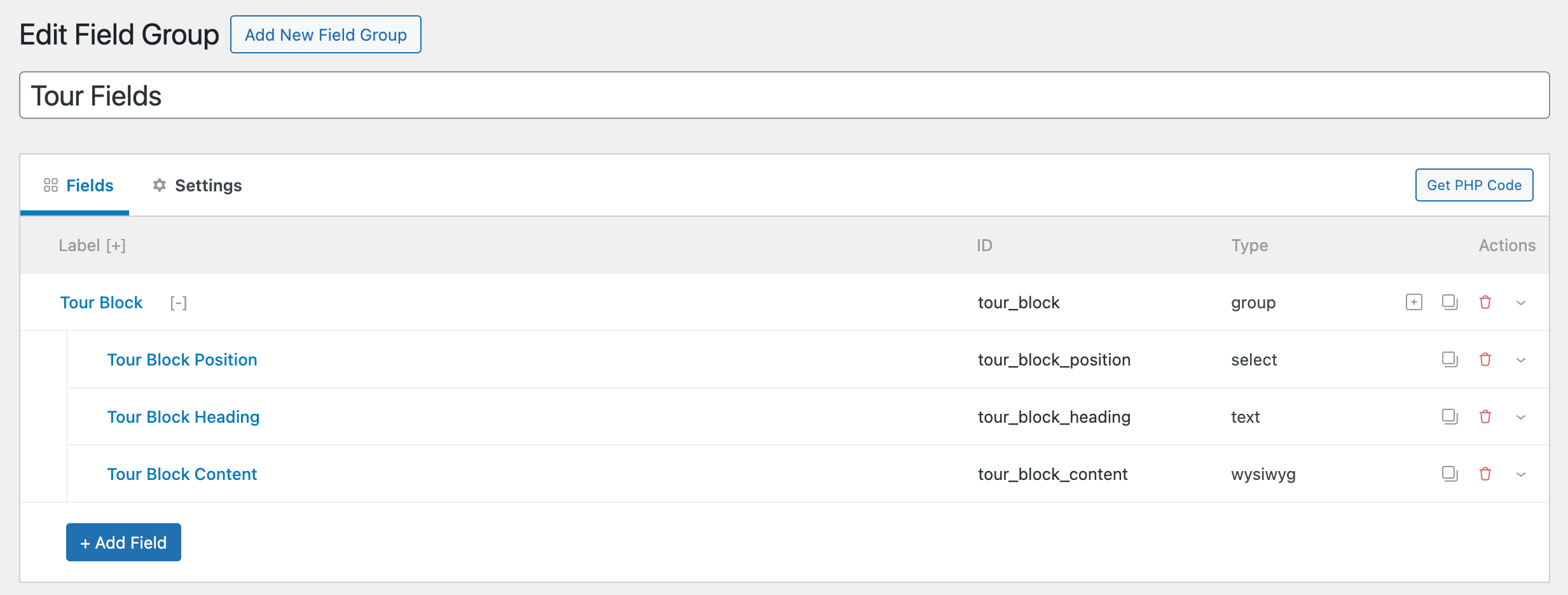Toggle all labels using the [+] header control

click(116, 245)
